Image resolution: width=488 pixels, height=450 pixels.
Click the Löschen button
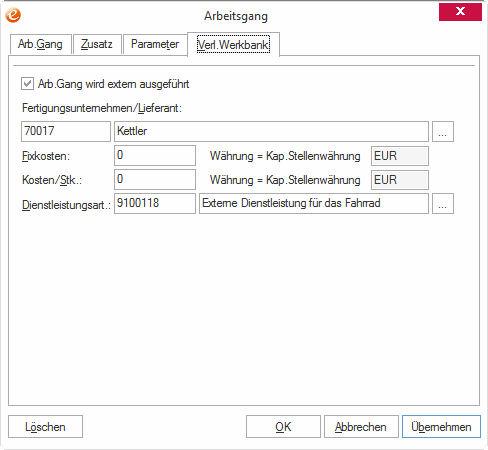tap(45, 427)
